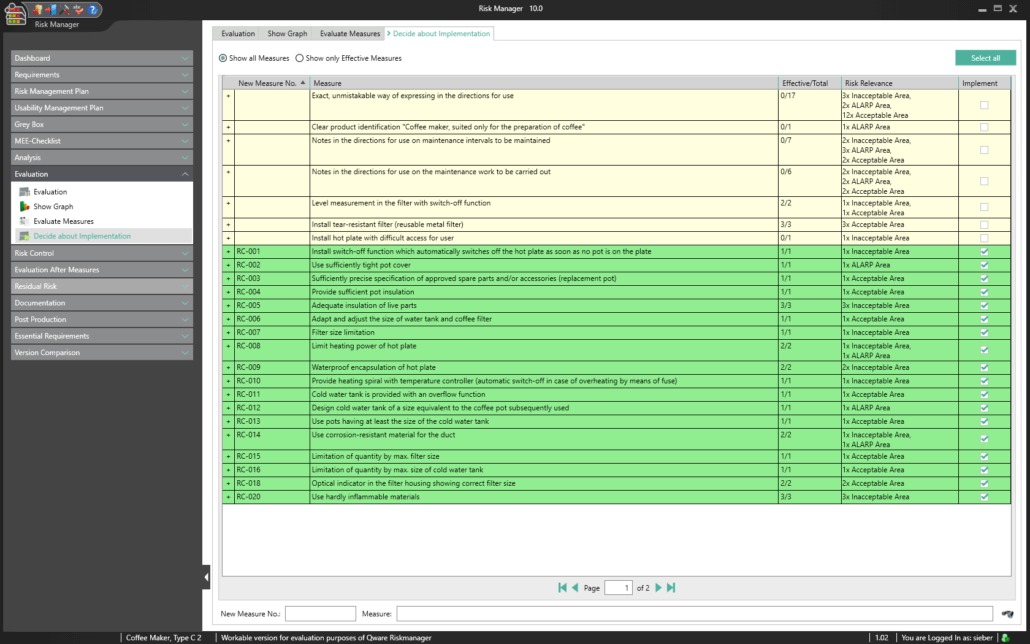Collapse the sidebar with the left arrow handle
This screenshot has height=644, width=1030.
pos(206,577)
